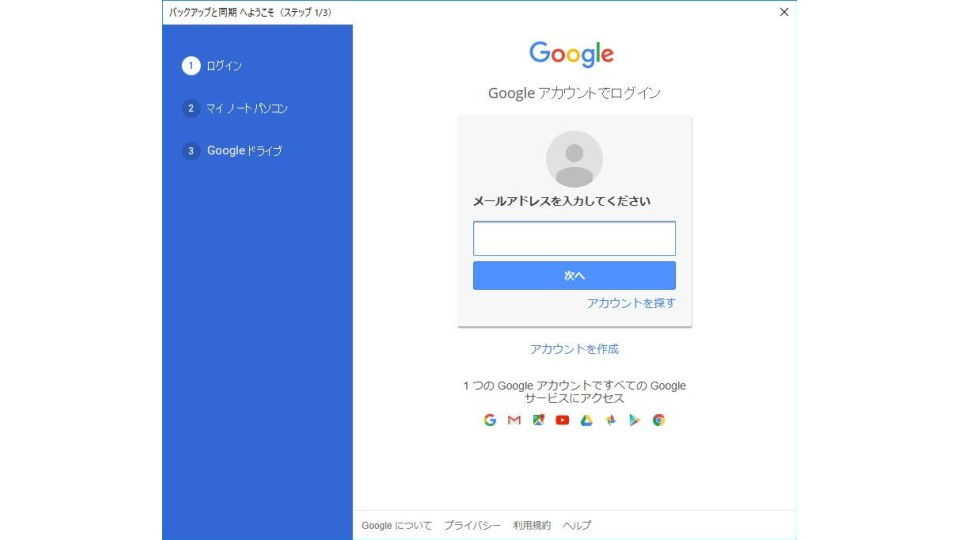This screenshot has height=540, width=960.
Task: Click the gray profile avatar image
Action: click(x=574, y=159)
